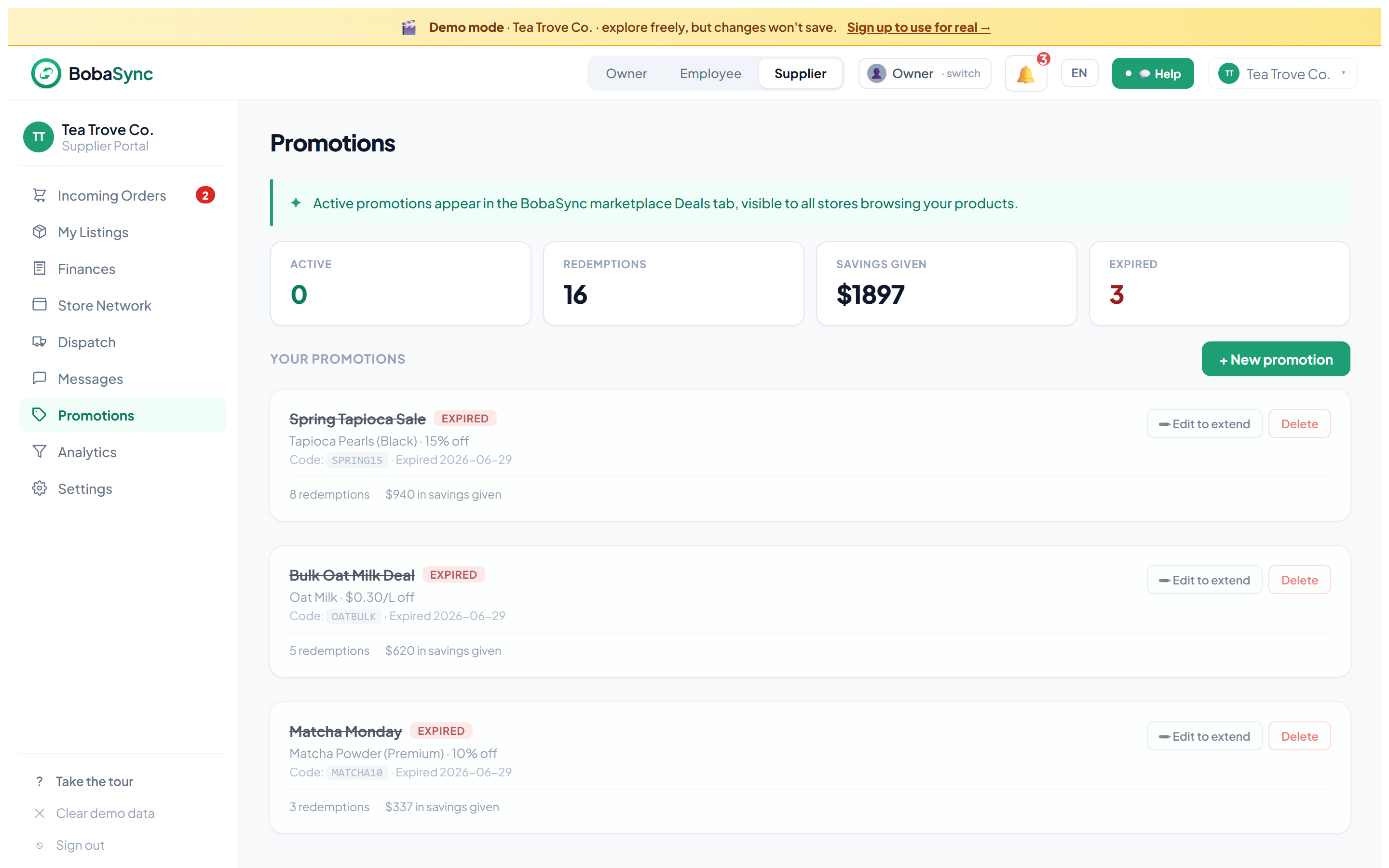Create a new promotion
The image size is (1389, 868).
click(x=1275, y=359)
